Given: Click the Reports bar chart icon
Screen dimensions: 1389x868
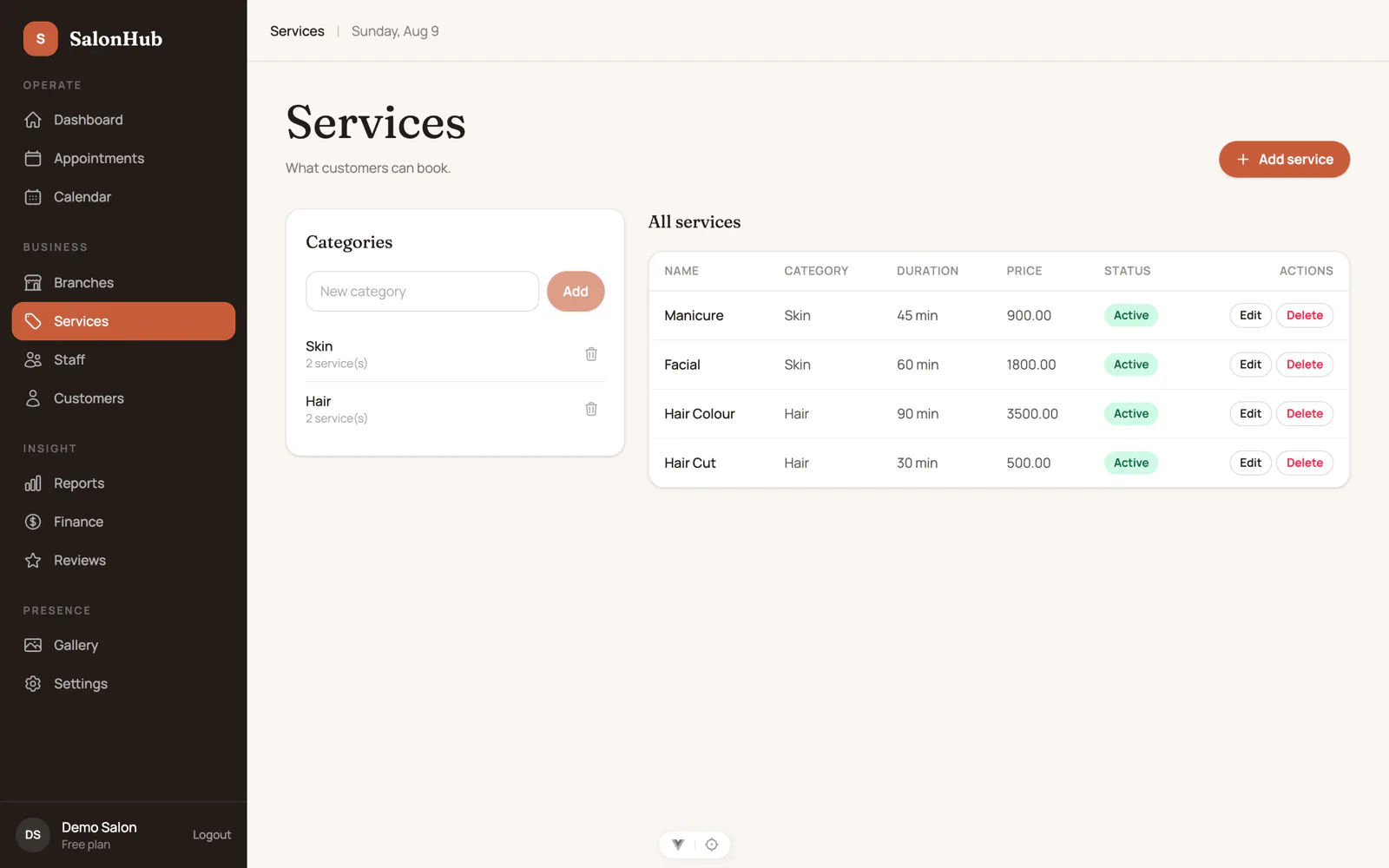Looking at the screenshot, I should point(33,483).
